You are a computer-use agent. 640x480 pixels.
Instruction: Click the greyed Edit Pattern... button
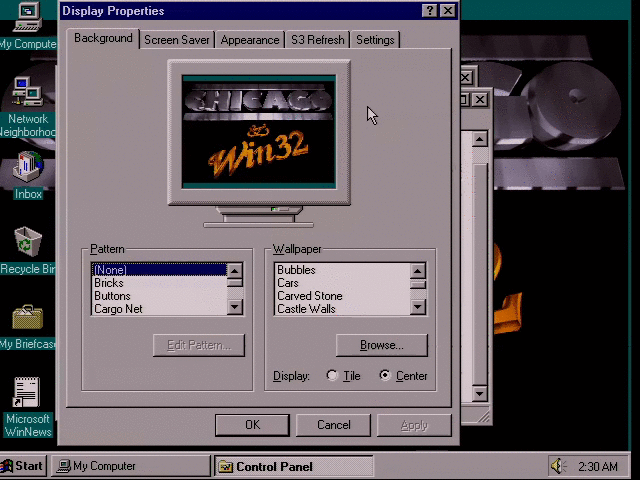tap(199, 345)
